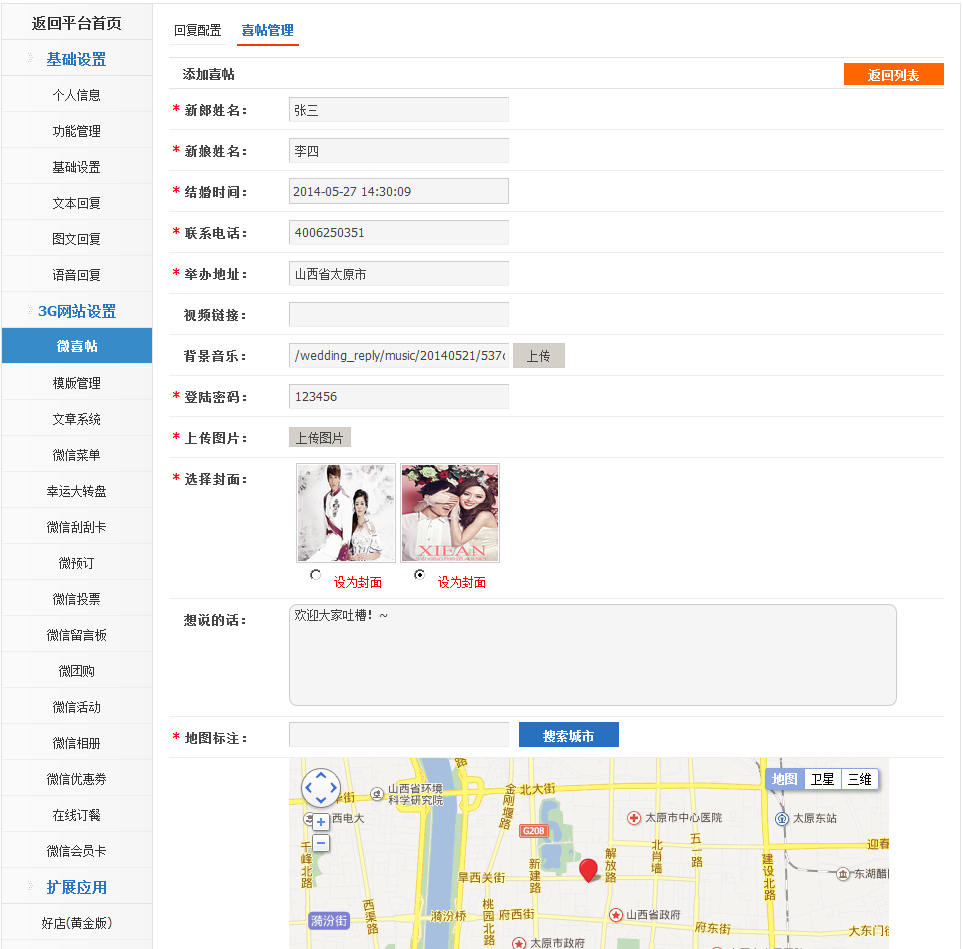Open 文本回复 in sidebar
Screen dimensions: 963x949
tap(77, 203)
